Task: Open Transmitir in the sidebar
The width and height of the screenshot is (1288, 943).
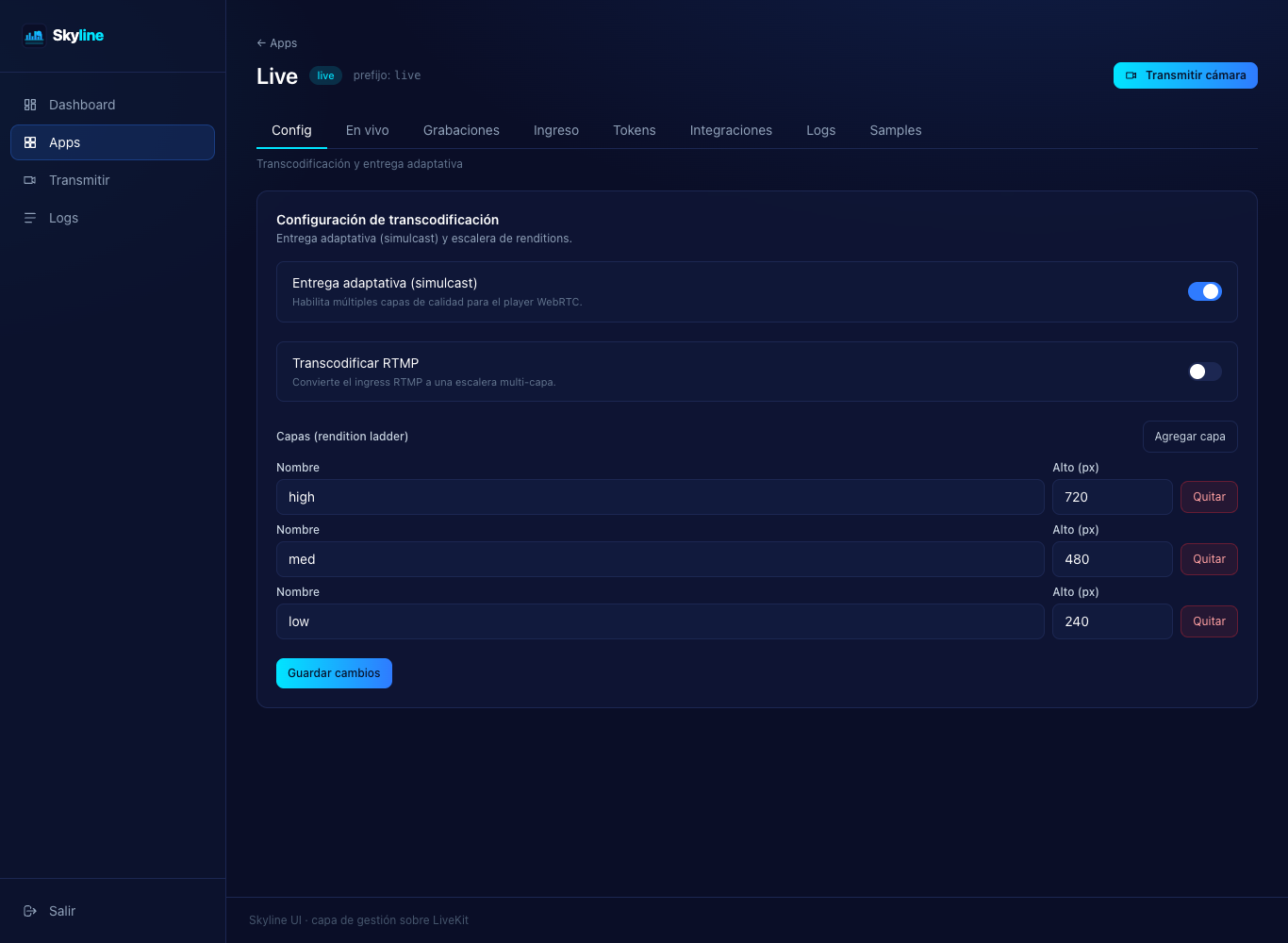Action: click(112, 180)
